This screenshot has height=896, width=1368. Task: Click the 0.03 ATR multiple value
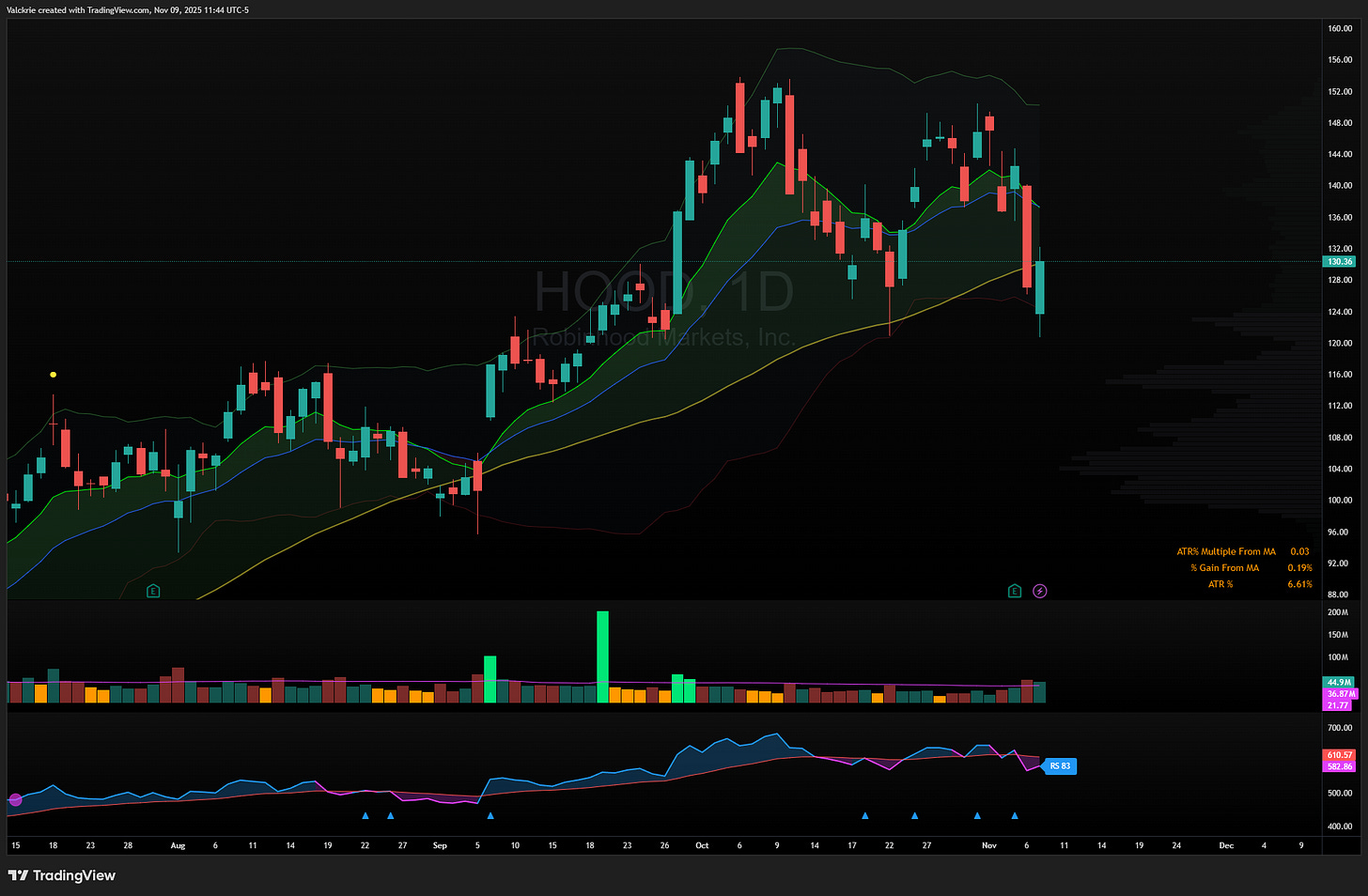[1299, 551]
